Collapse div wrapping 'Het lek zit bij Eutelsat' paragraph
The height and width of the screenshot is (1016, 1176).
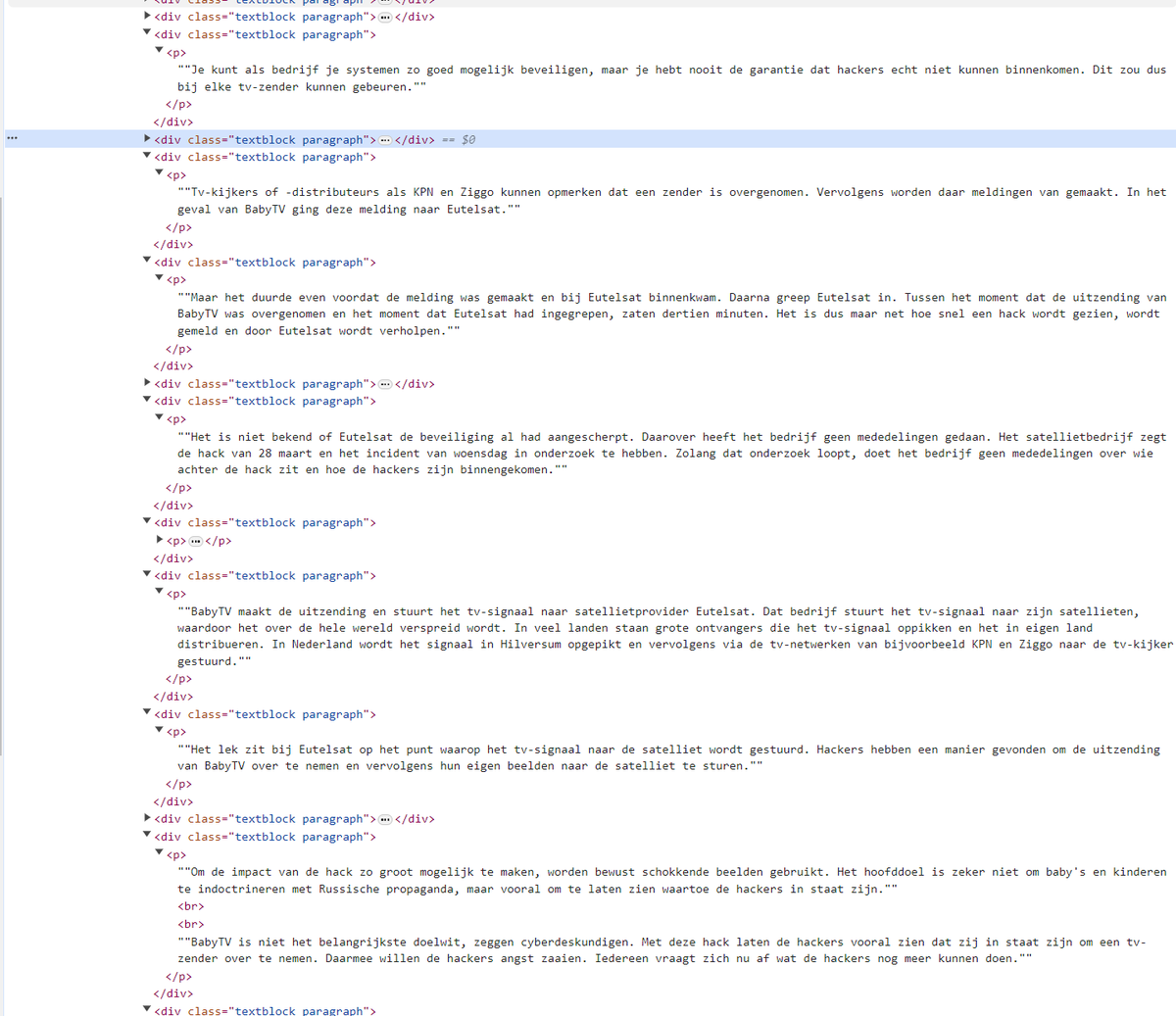point(147,713)
